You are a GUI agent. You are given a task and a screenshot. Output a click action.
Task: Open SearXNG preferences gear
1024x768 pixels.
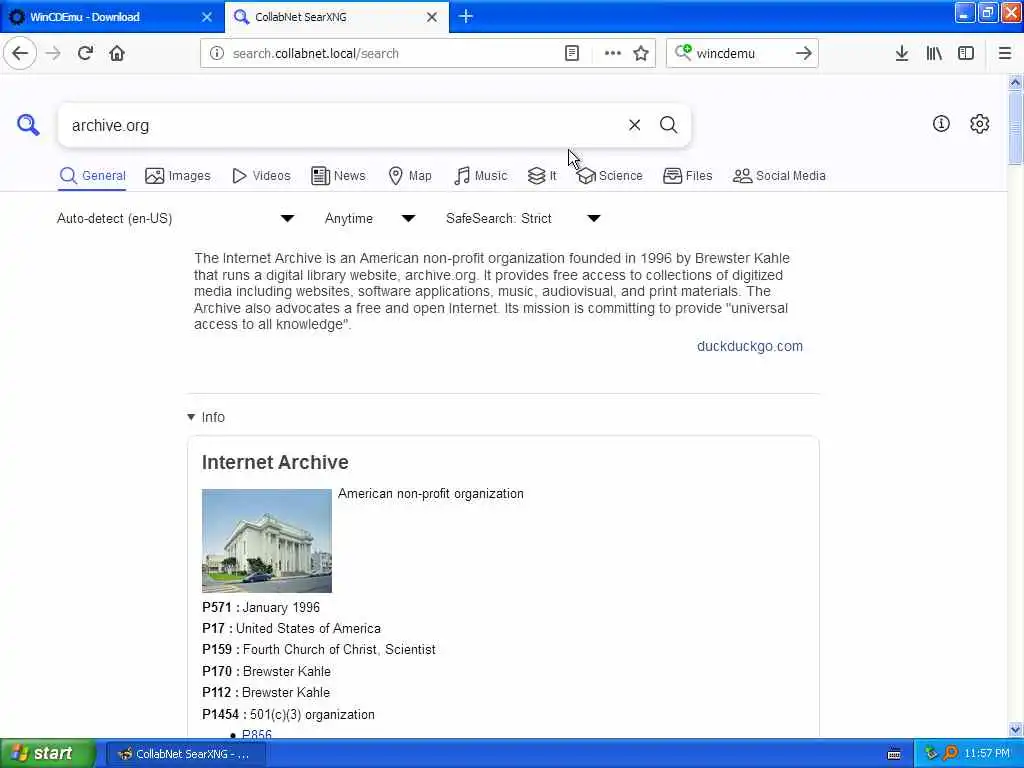(980, 123)
